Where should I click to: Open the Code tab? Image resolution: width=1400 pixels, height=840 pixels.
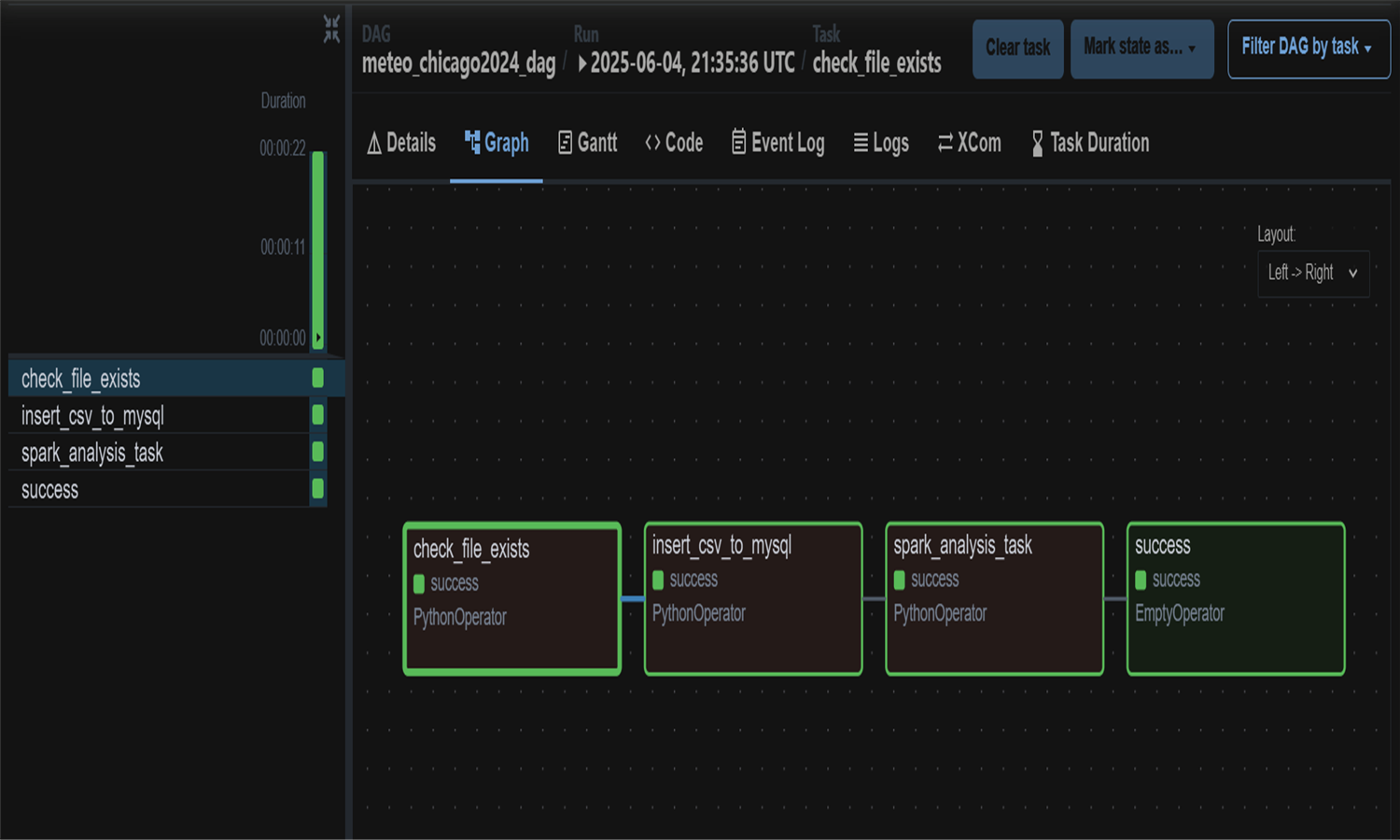[x=674, y=143]
